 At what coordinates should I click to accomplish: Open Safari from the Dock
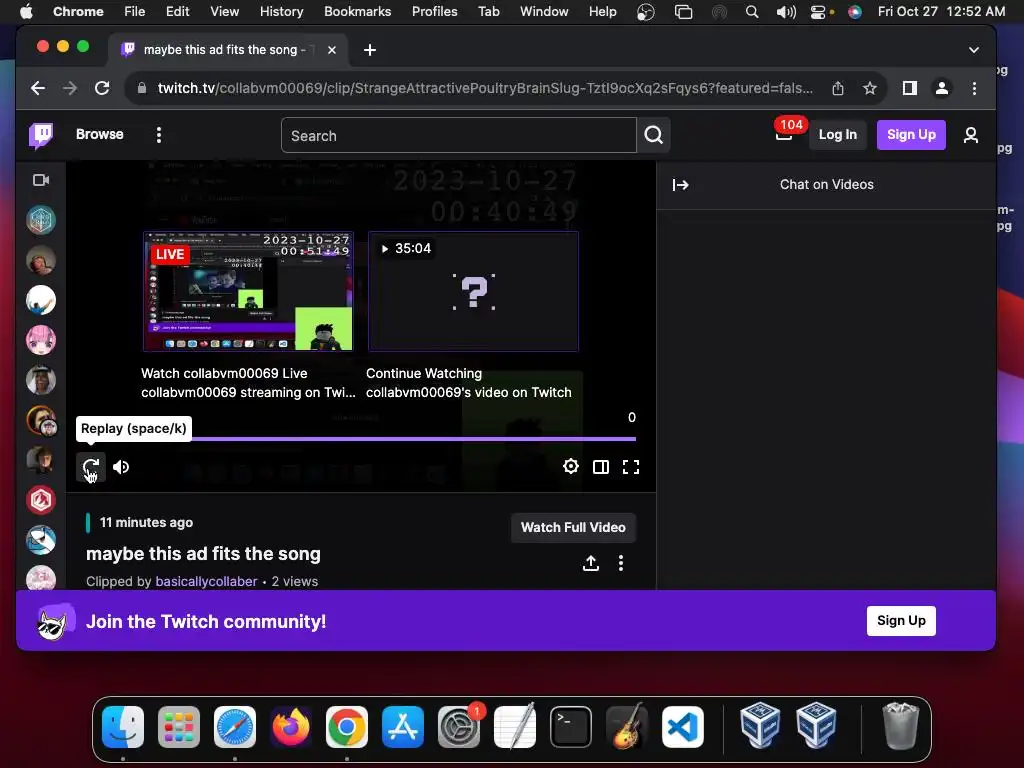point(235,727)
